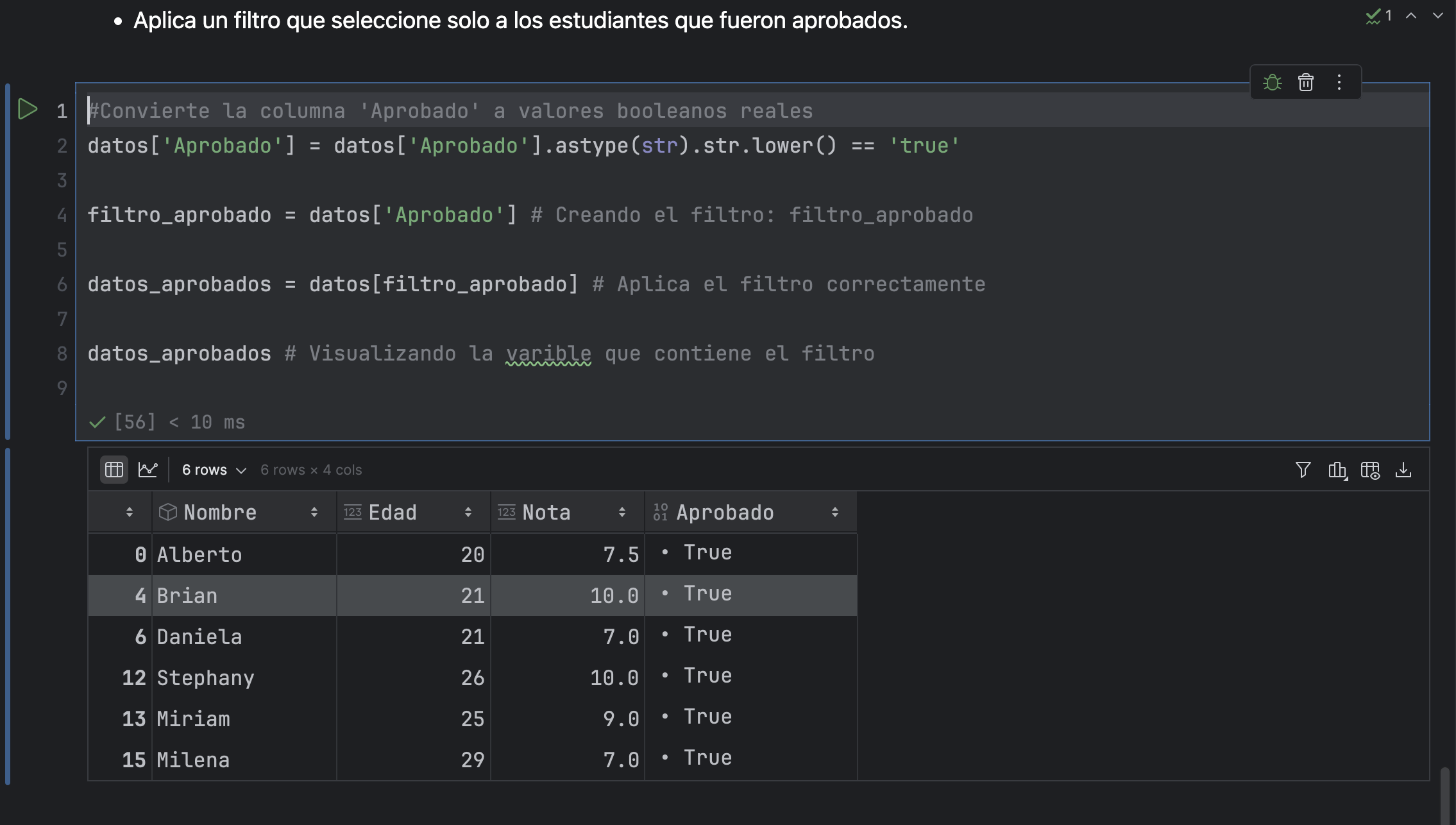Click the Nota column header

click(568, 512)
